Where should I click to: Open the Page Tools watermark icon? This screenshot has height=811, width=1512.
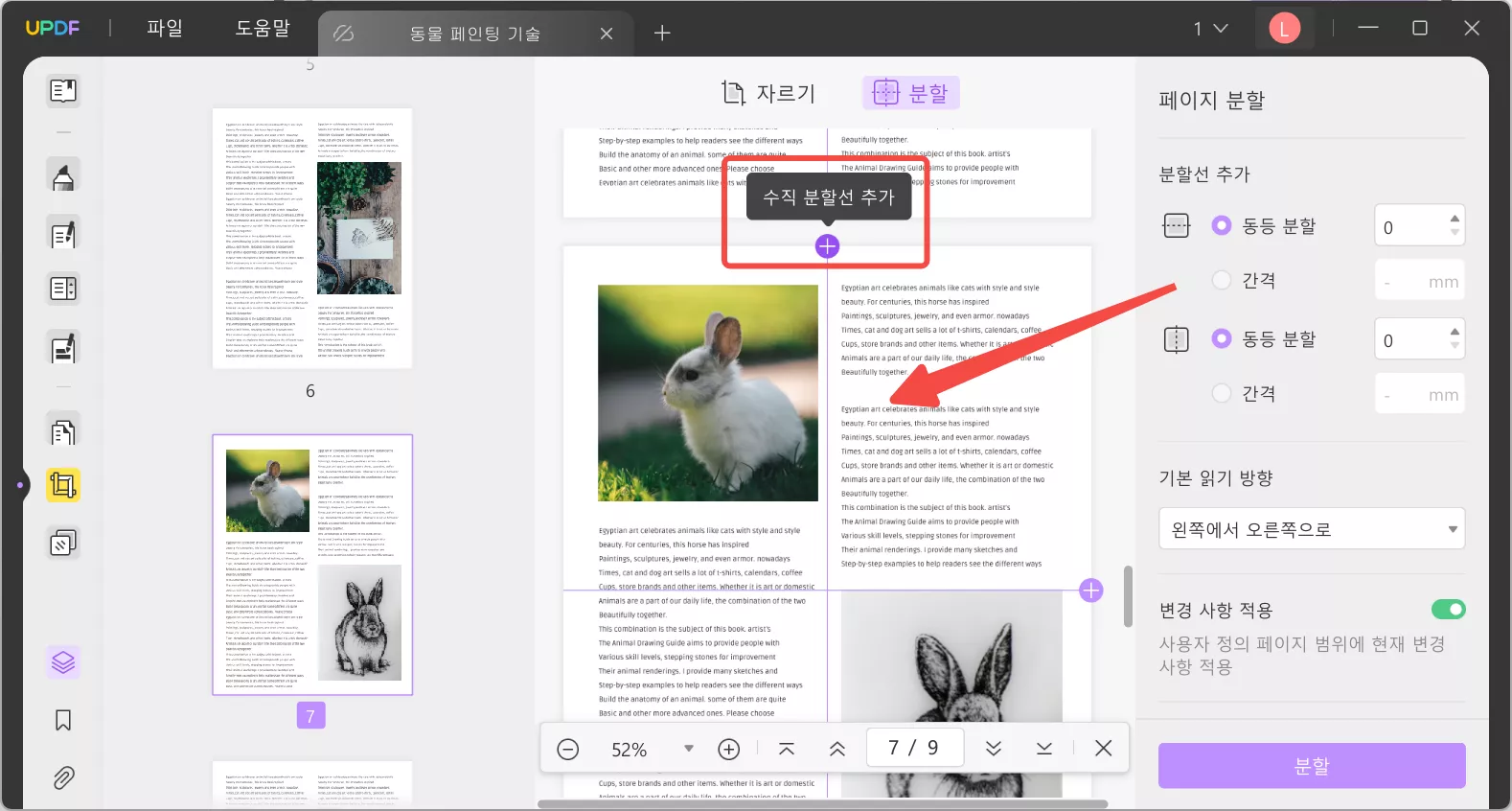tap(63, 544)
